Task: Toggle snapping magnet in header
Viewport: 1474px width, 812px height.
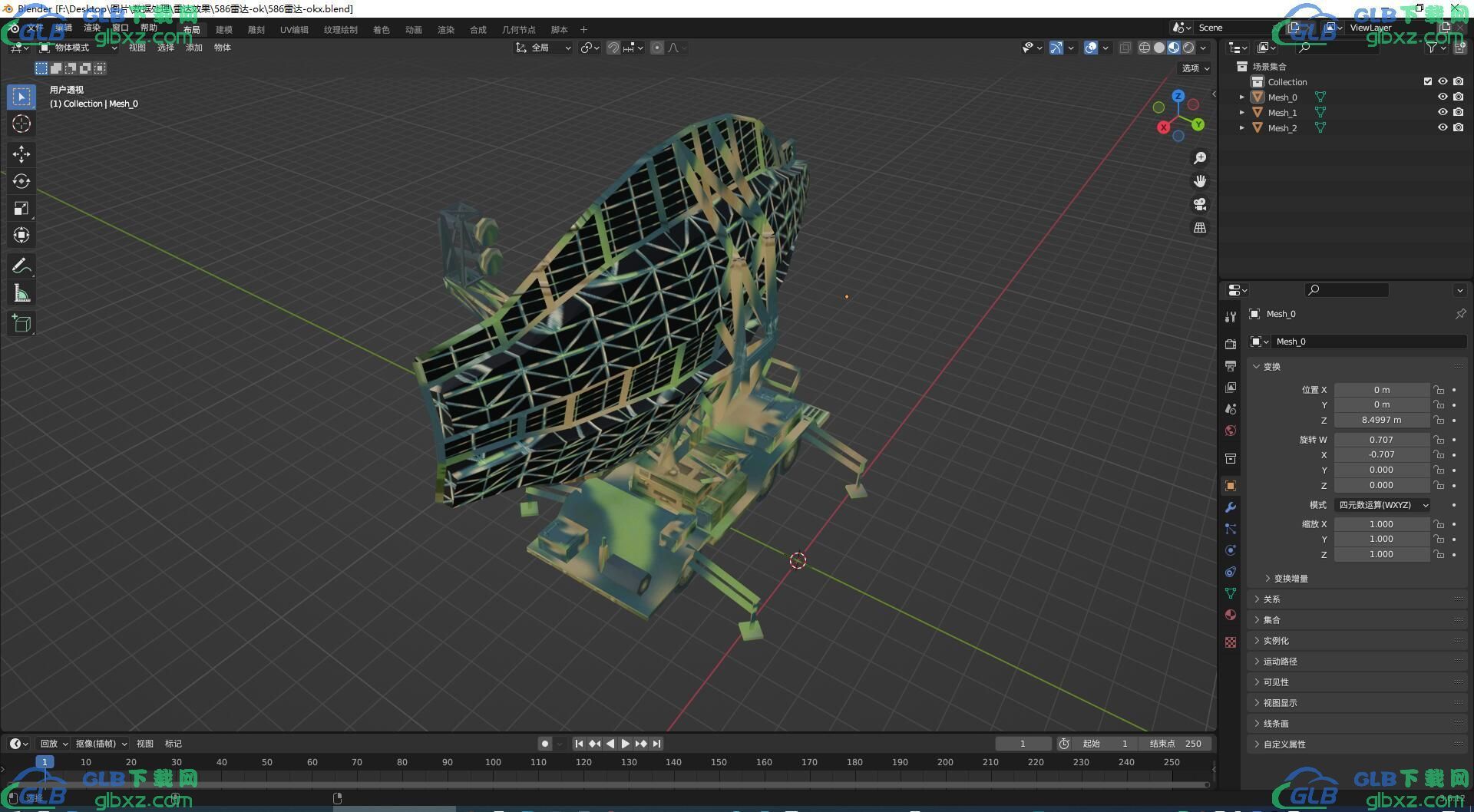Action: coord(613,48)
